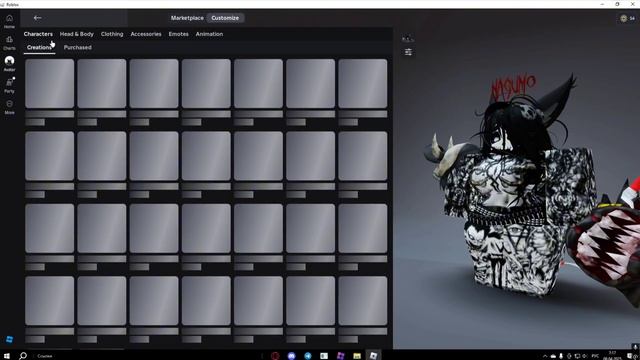Open the Characters category

click(x=38, y=34)
